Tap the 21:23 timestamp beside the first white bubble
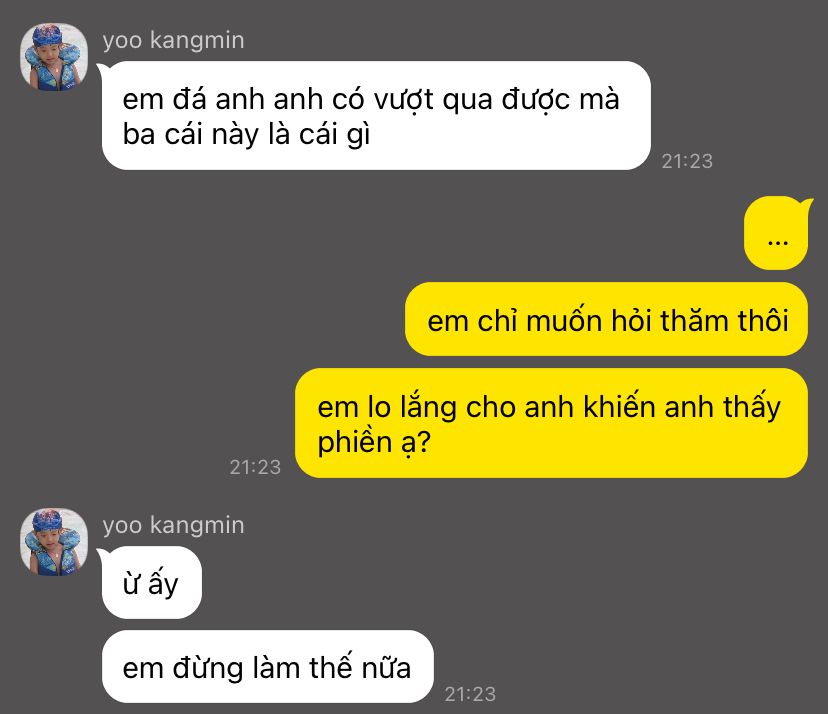The height and width of the screenshot is (714, 828). (x=687, y=161)
